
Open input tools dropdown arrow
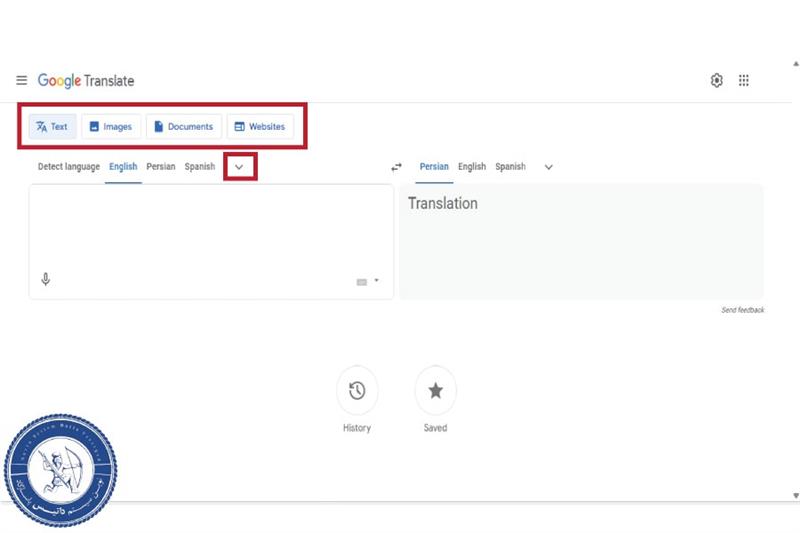click(377, 280)
